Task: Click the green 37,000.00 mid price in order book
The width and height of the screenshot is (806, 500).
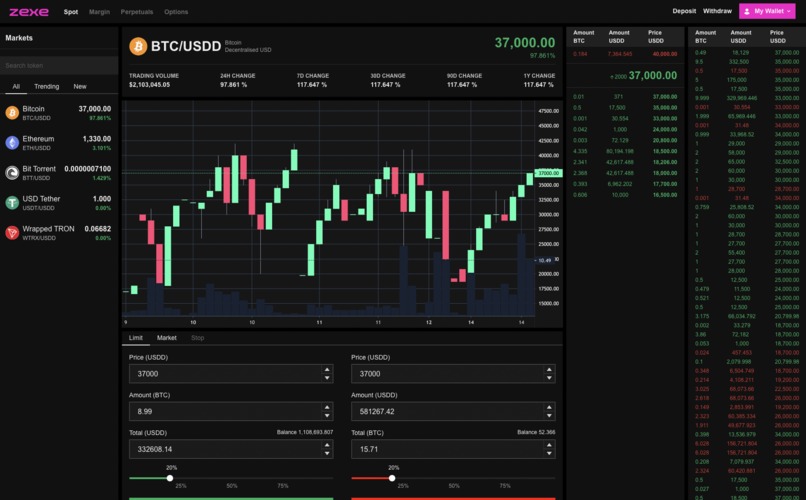Action: [x=652, y=76]
